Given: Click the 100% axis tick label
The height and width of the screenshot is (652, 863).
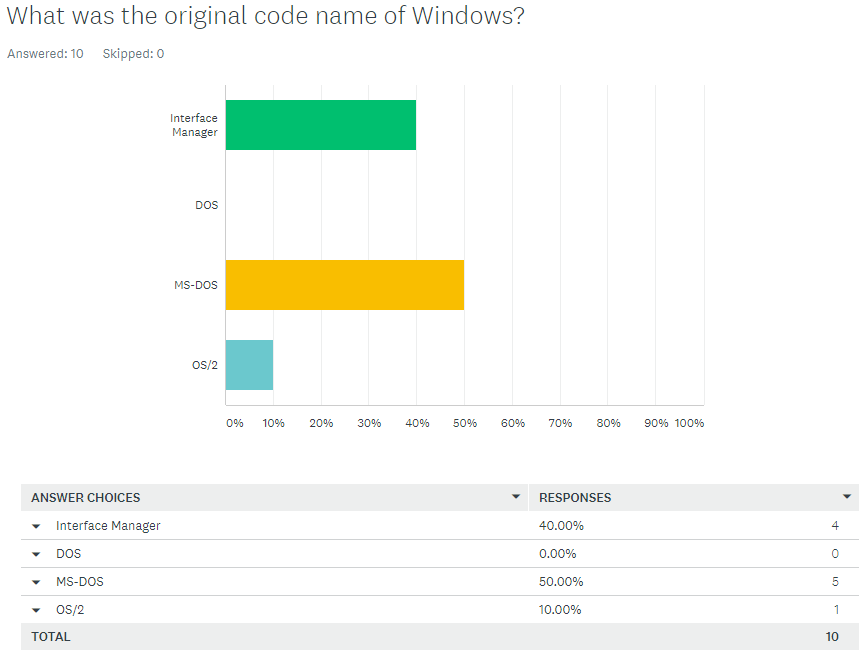Looking at the screenshot, I should tap(689, 423).
